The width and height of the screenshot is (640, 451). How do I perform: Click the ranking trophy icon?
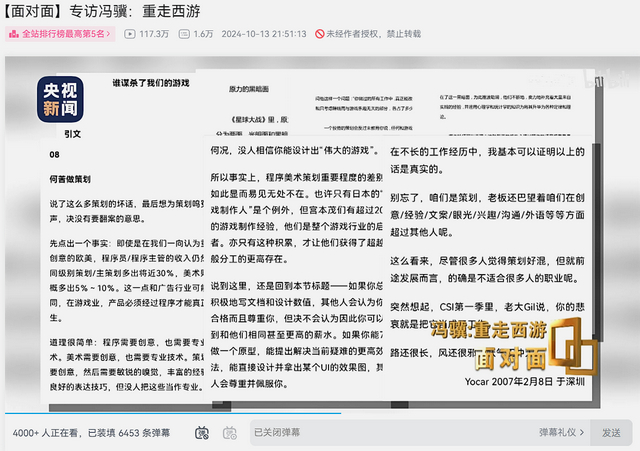click(14, 34)
